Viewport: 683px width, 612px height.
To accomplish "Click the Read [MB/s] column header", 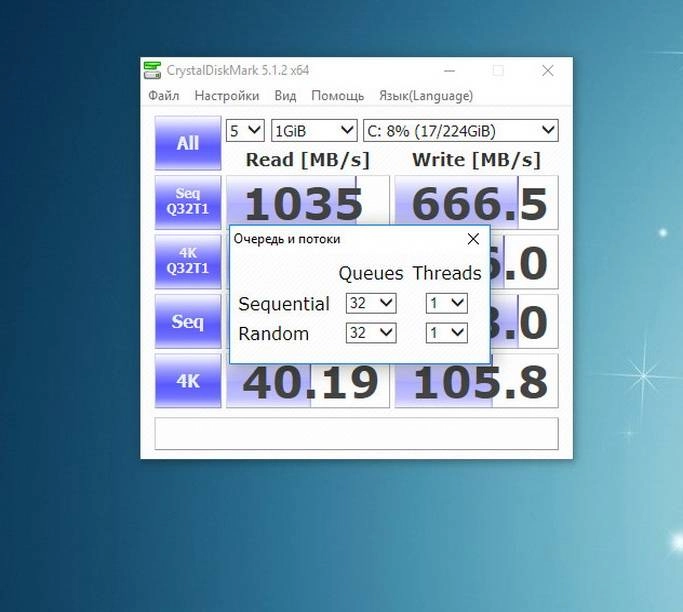I will point(308,160).
